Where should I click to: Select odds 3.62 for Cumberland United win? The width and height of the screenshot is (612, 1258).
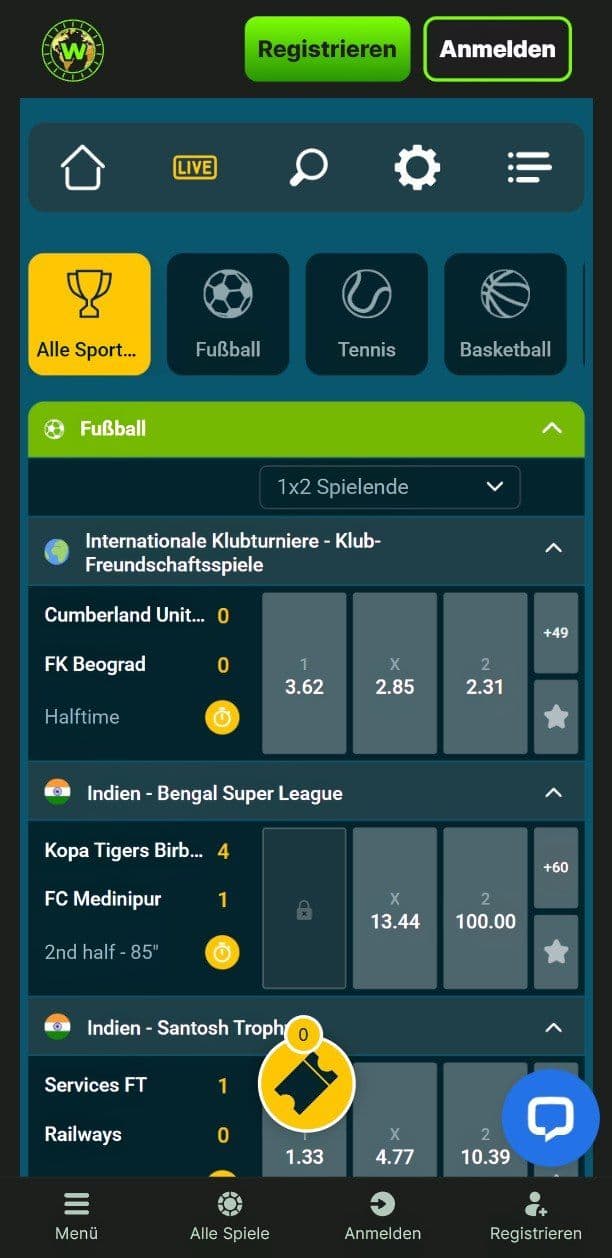tap(304, 673)
